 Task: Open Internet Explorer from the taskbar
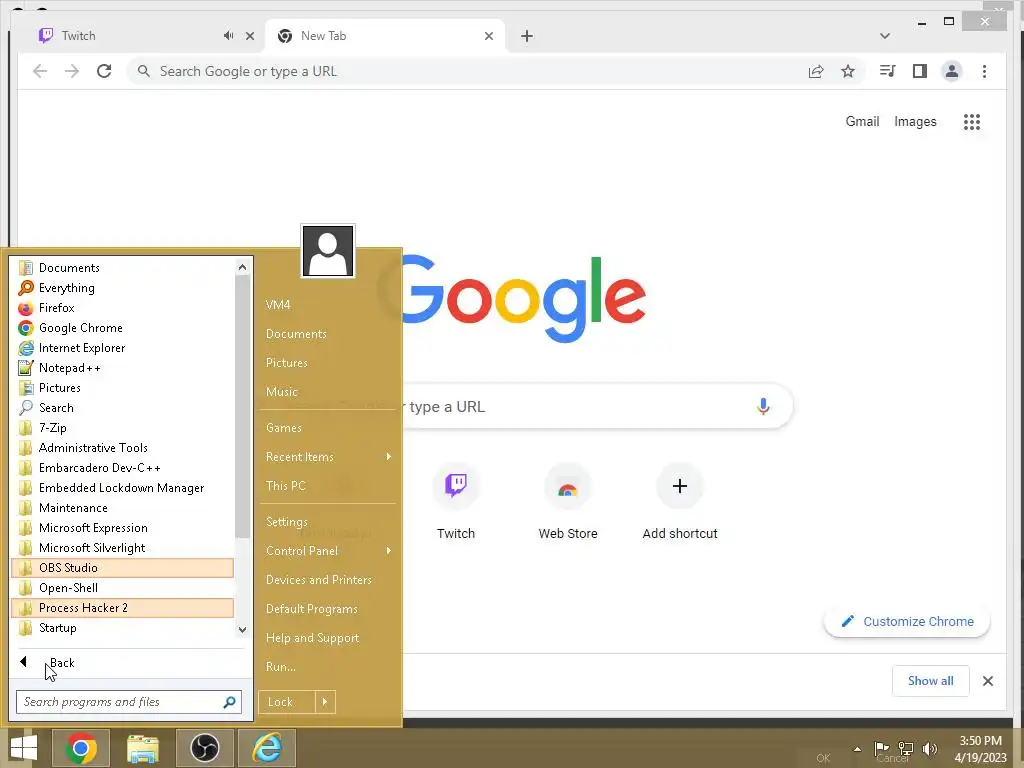[267, 748]
